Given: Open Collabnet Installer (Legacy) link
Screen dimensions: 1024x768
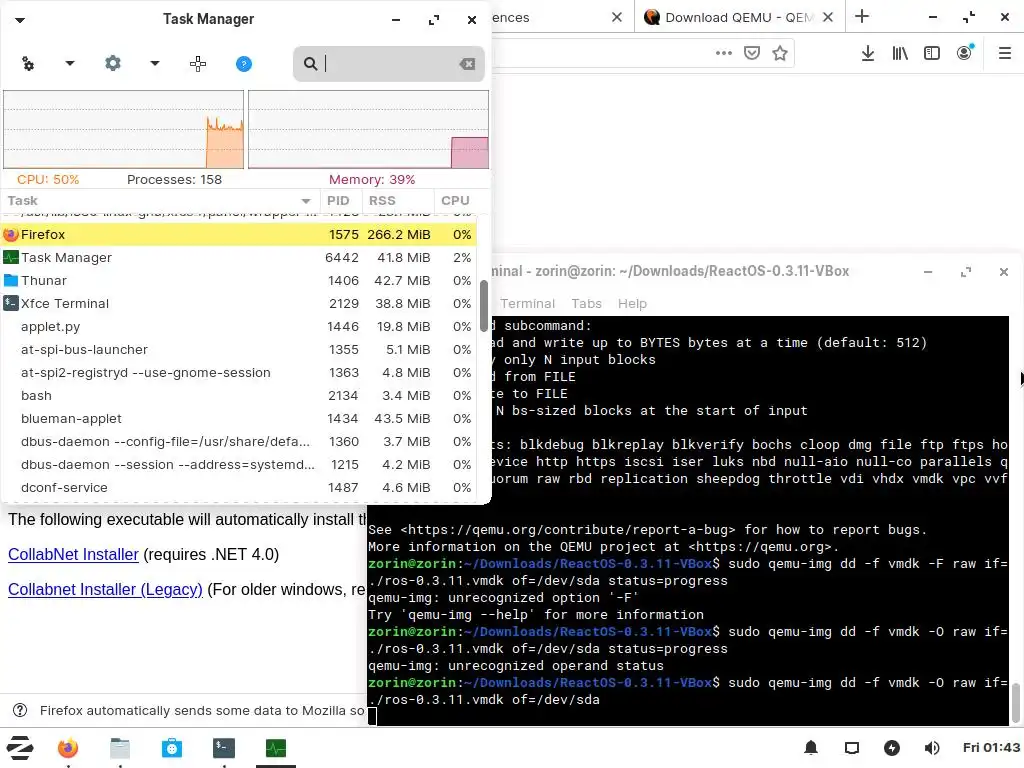Looking at the screenshot, I should [x=105, y=589].
